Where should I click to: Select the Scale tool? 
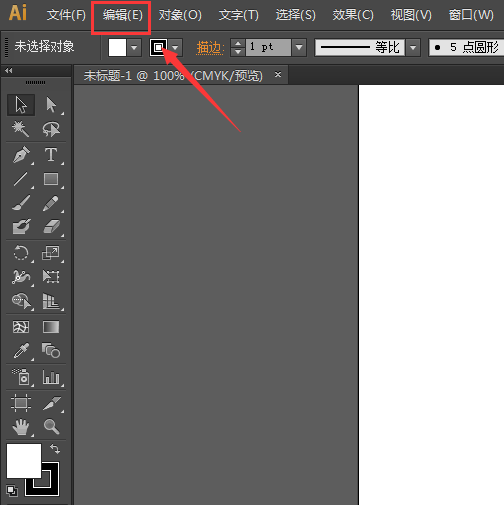coord(51,253)
